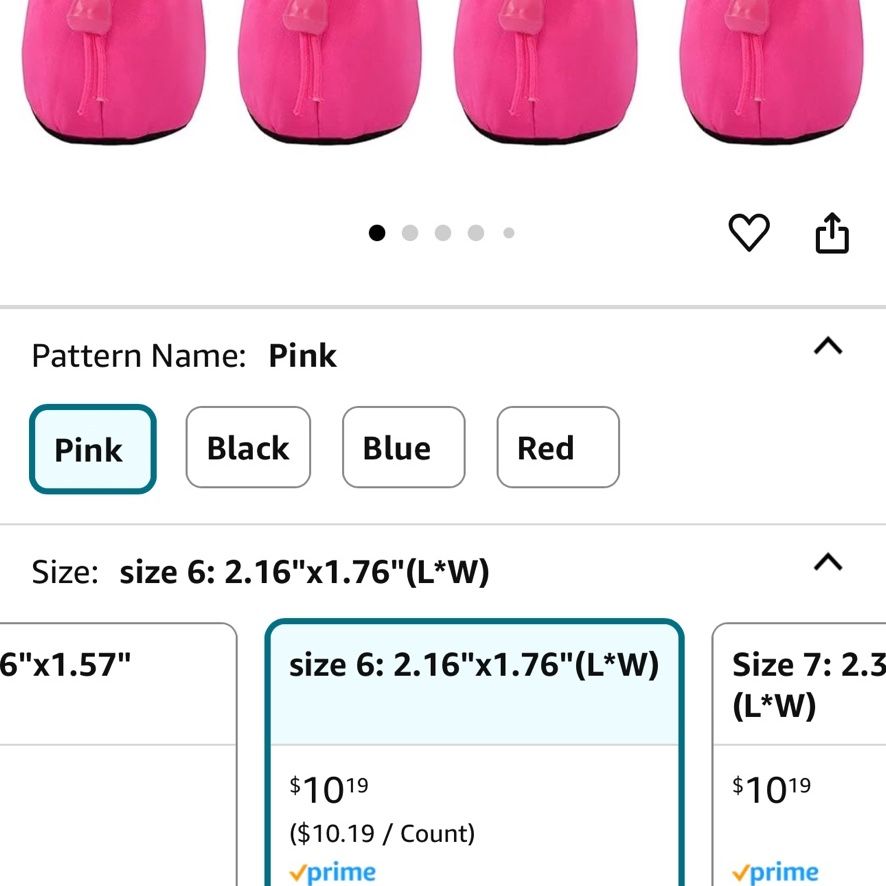The width and height of the screenshot is (886, 886).
Task: Jump to third image pagination dot
Action: [443, 233]
